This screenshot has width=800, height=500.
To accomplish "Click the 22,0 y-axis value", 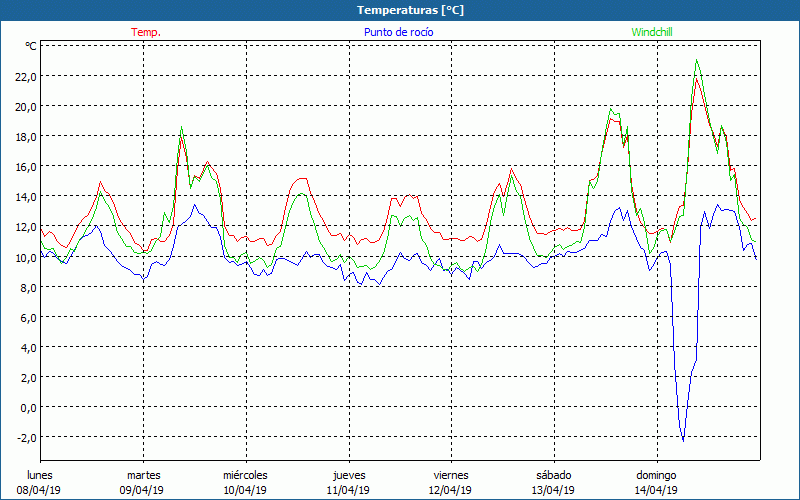I will [x=26, y=77].
